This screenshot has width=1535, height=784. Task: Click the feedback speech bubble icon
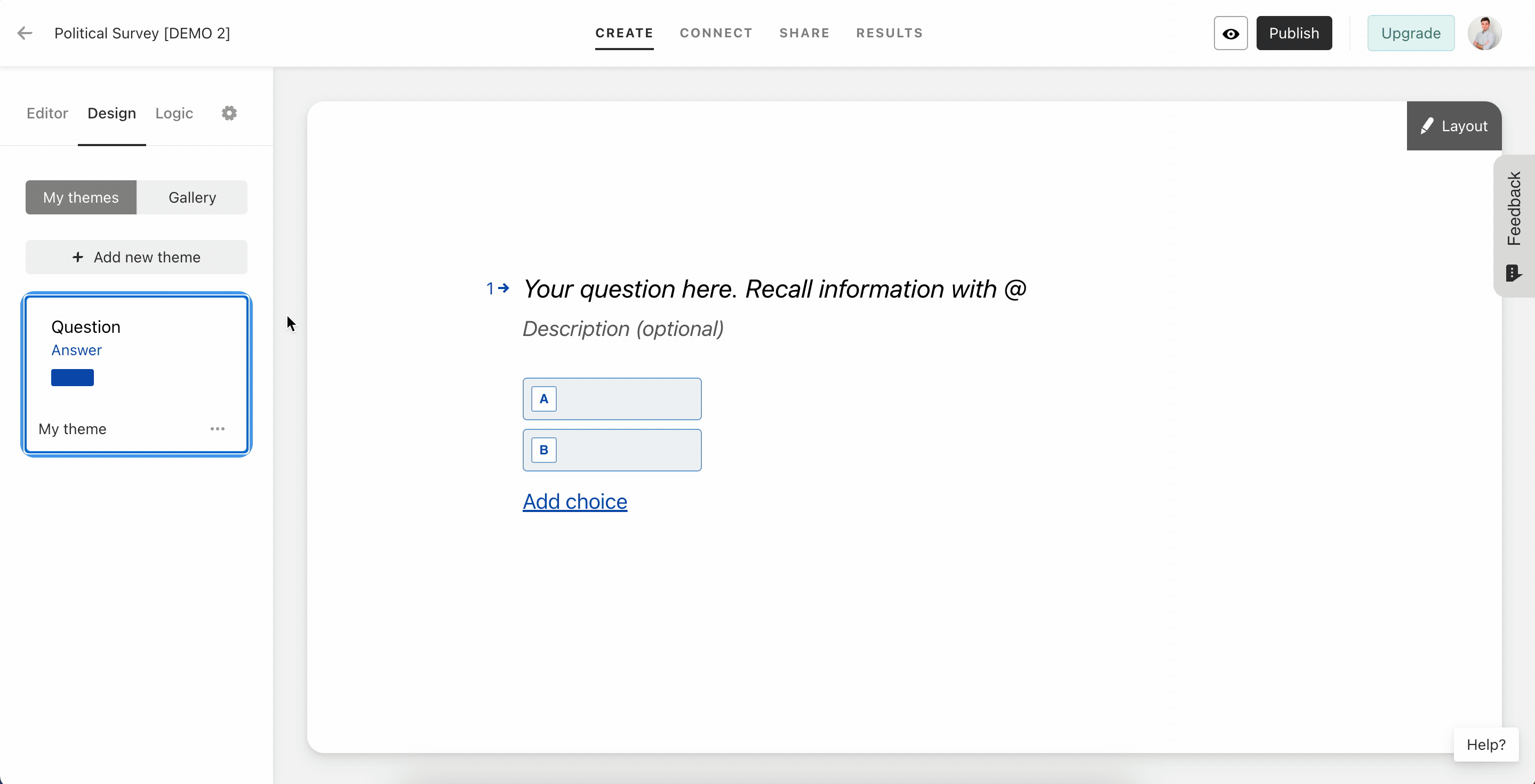[1513, 273]
